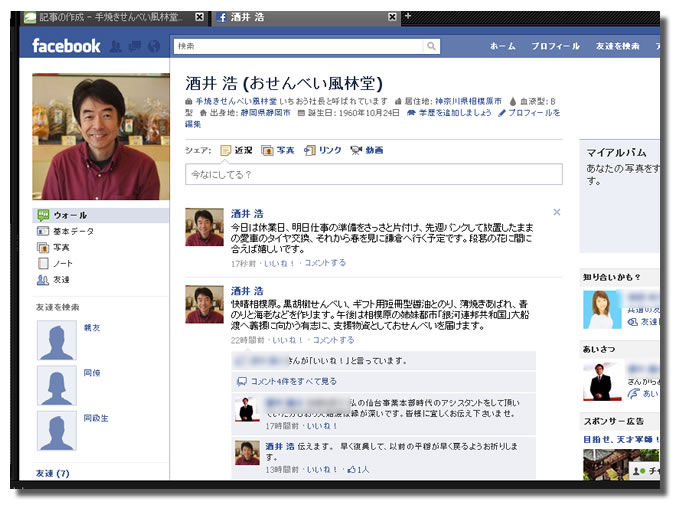690x514 pixels.
Task: Open 静岡県静岡市 hometown link
Action: coord(265,113)
